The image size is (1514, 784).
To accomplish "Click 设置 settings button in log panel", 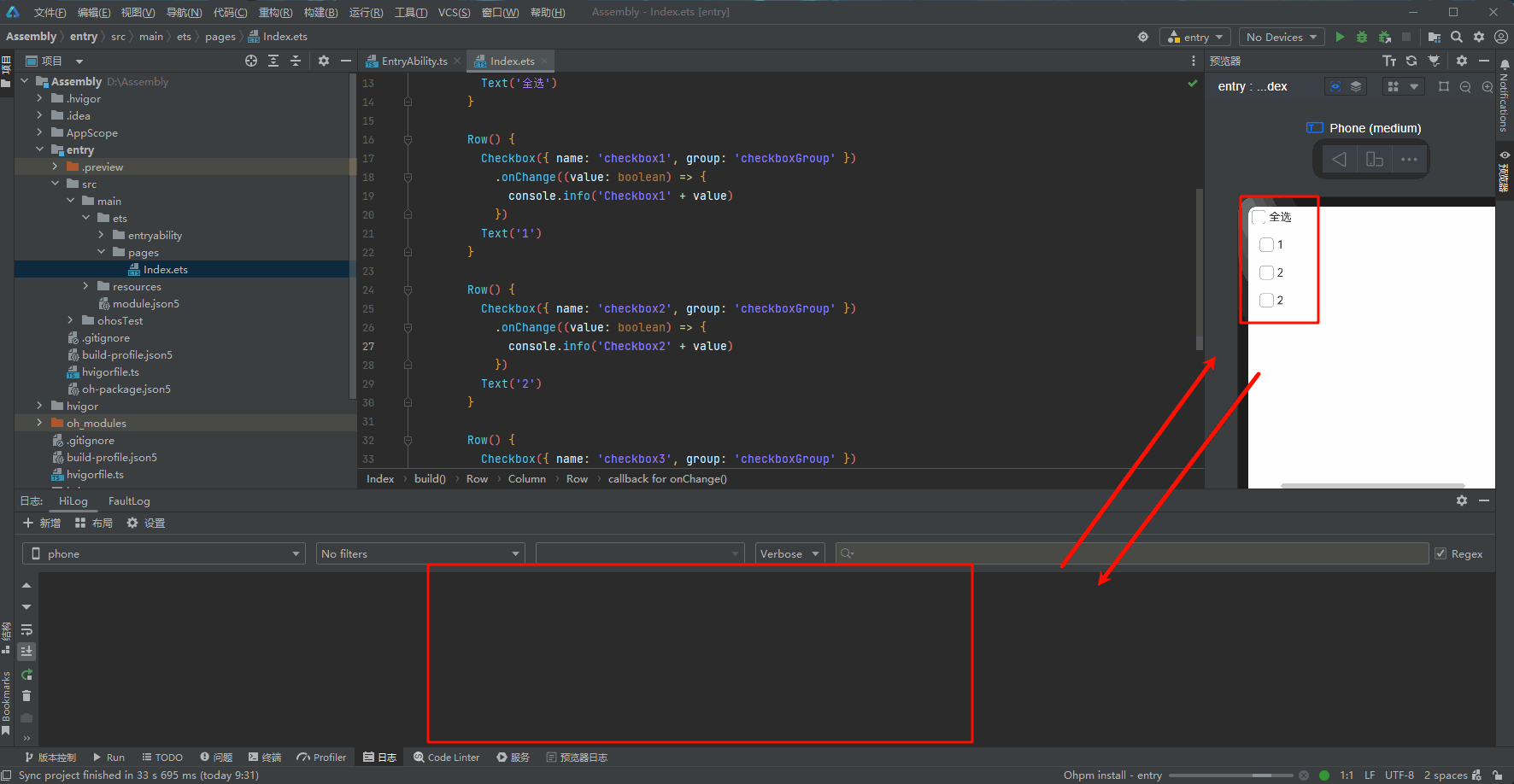I will [146, 523].
